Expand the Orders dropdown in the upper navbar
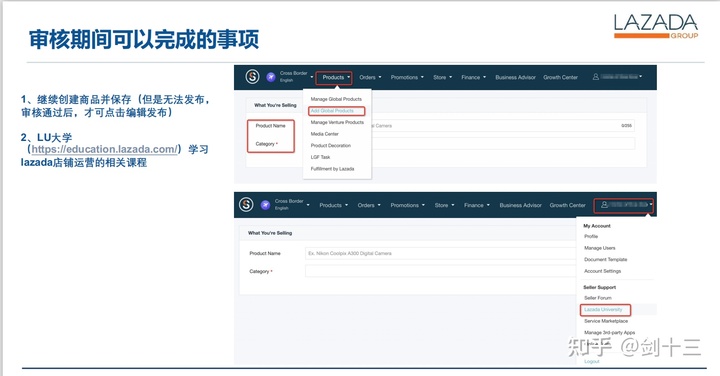Image resolution: width=720 pixels, height=376 pixels. (370, 78)
